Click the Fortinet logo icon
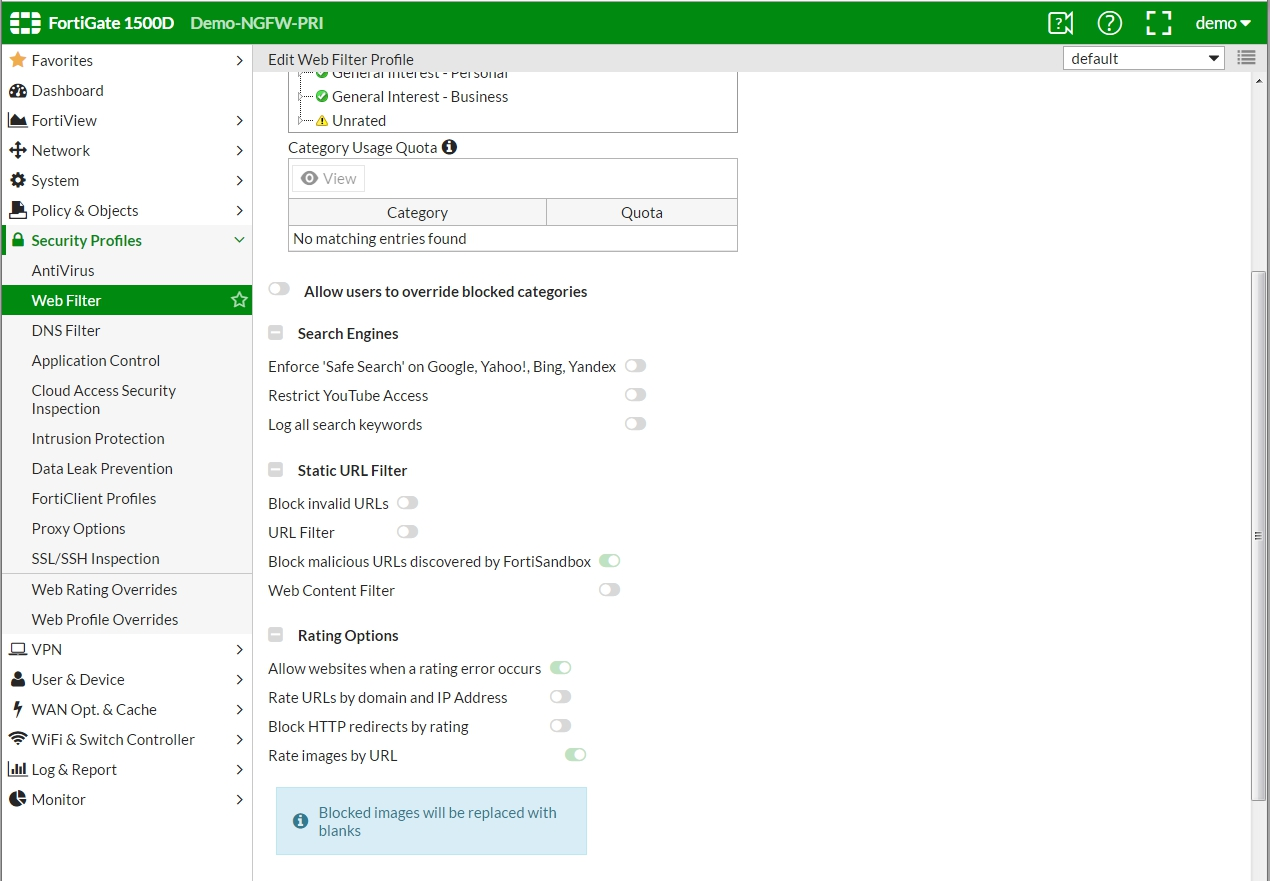Screen dimensions: 1270x881 [25, 23]
